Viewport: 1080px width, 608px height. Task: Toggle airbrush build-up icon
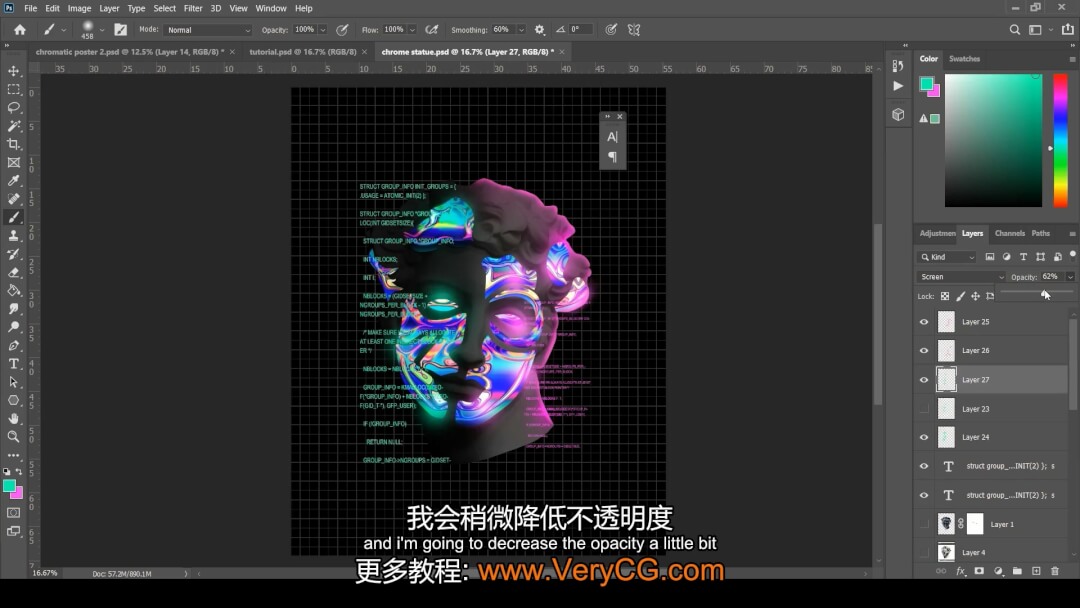click(x=432, y=30)
